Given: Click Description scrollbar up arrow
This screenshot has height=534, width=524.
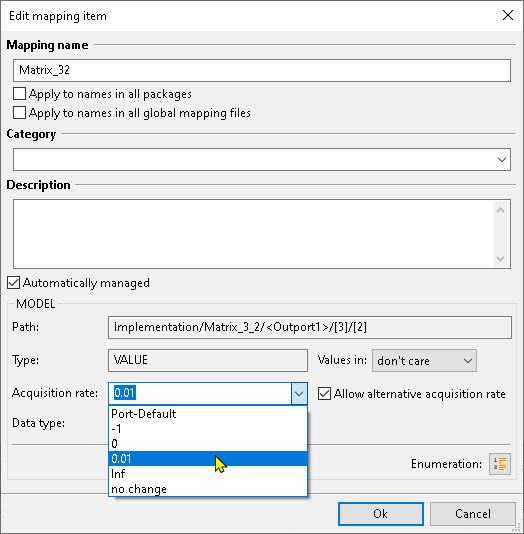Looking at the screenshot, I should click(x=501, y=210).
